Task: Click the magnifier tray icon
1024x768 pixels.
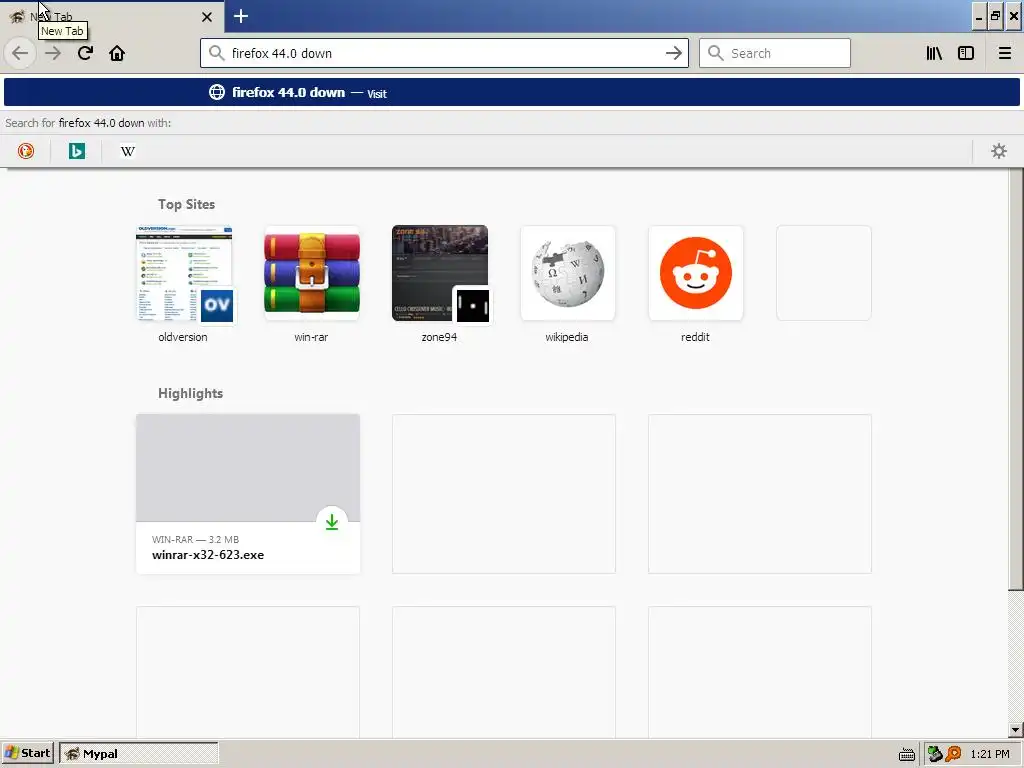Action: point(953,754)
